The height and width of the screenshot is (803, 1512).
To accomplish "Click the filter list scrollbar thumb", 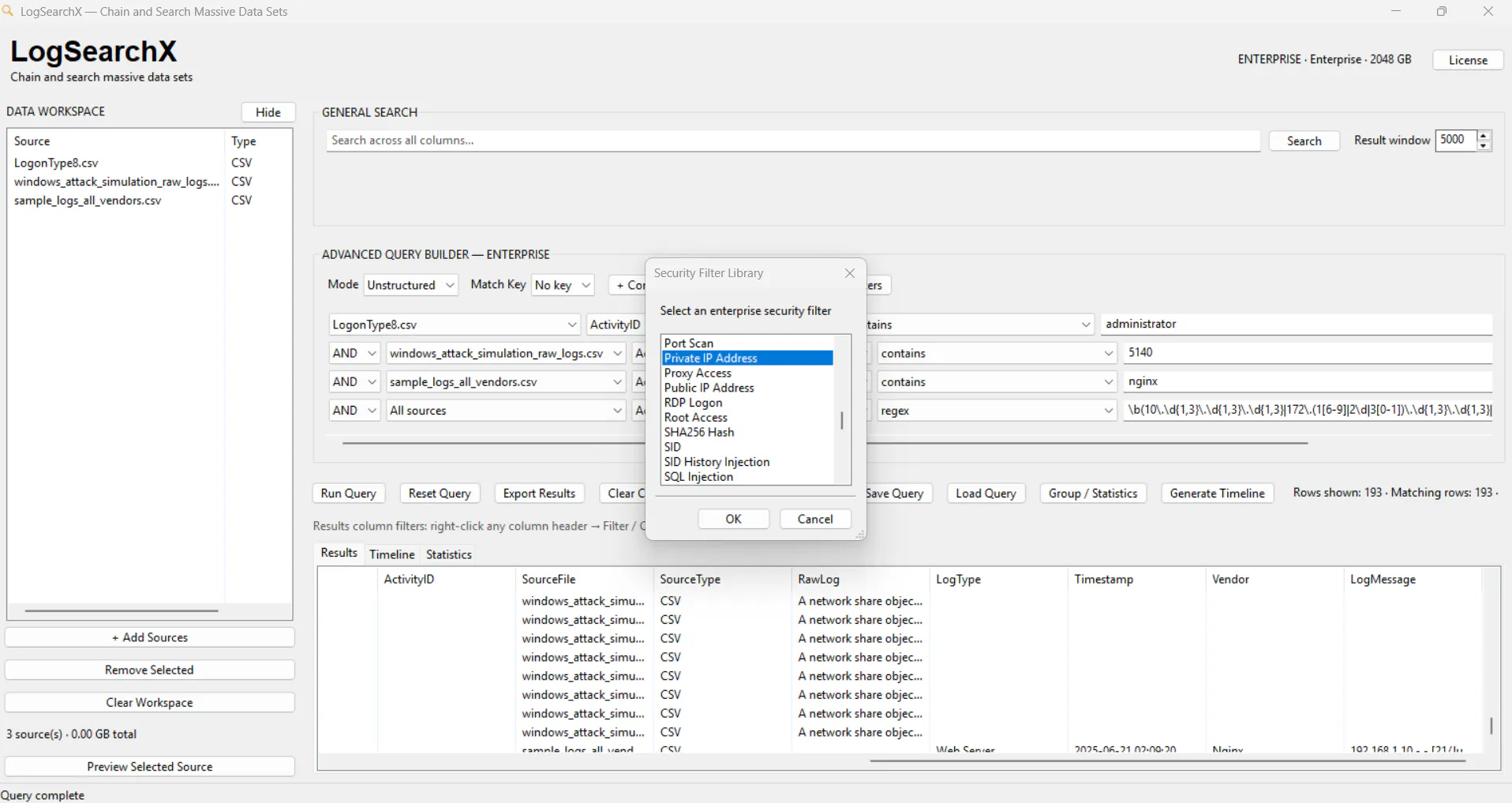I will tap(842, 420).
